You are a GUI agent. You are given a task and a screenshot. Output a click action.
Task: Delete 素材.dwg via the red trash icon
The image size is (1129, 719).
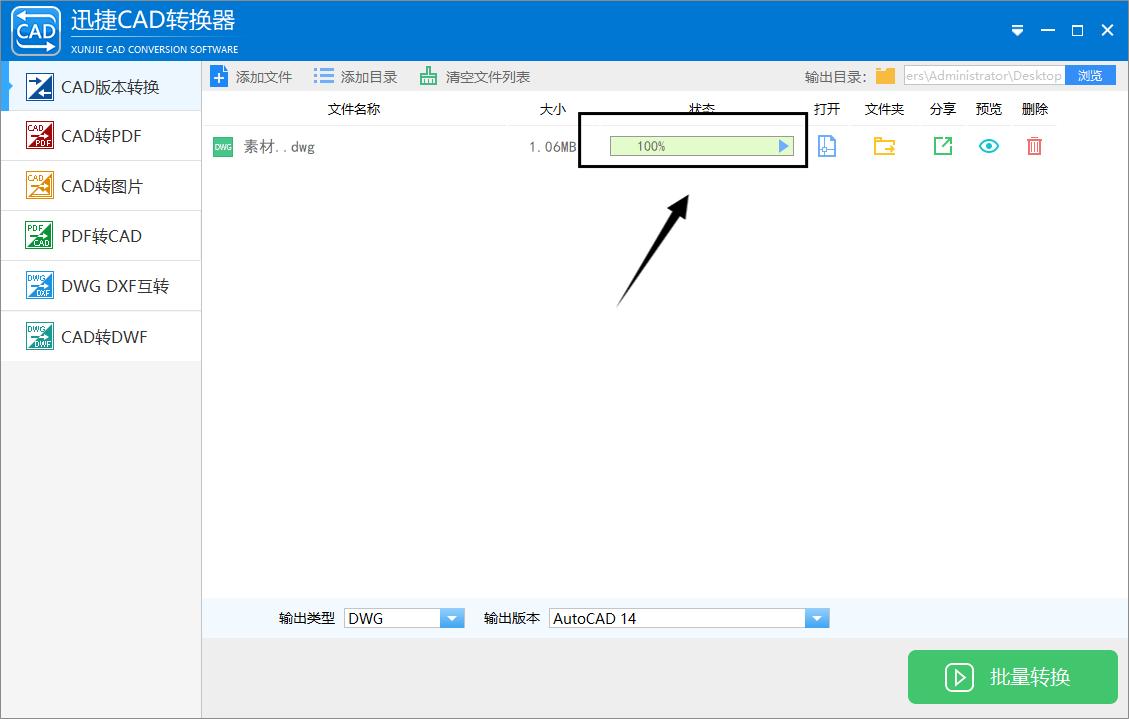tap(1034, 146)
